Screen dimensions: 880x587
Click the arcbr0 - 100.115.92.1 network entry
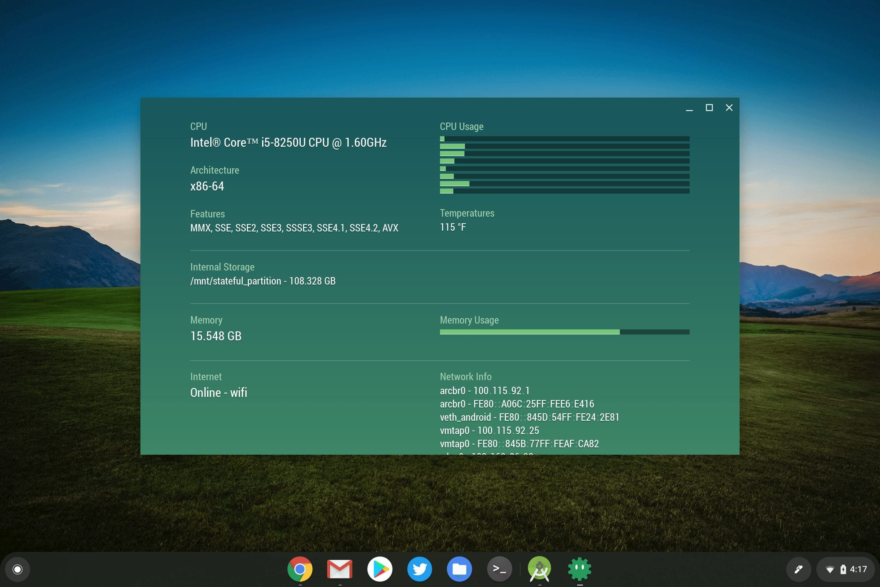[x=484, y=391]
